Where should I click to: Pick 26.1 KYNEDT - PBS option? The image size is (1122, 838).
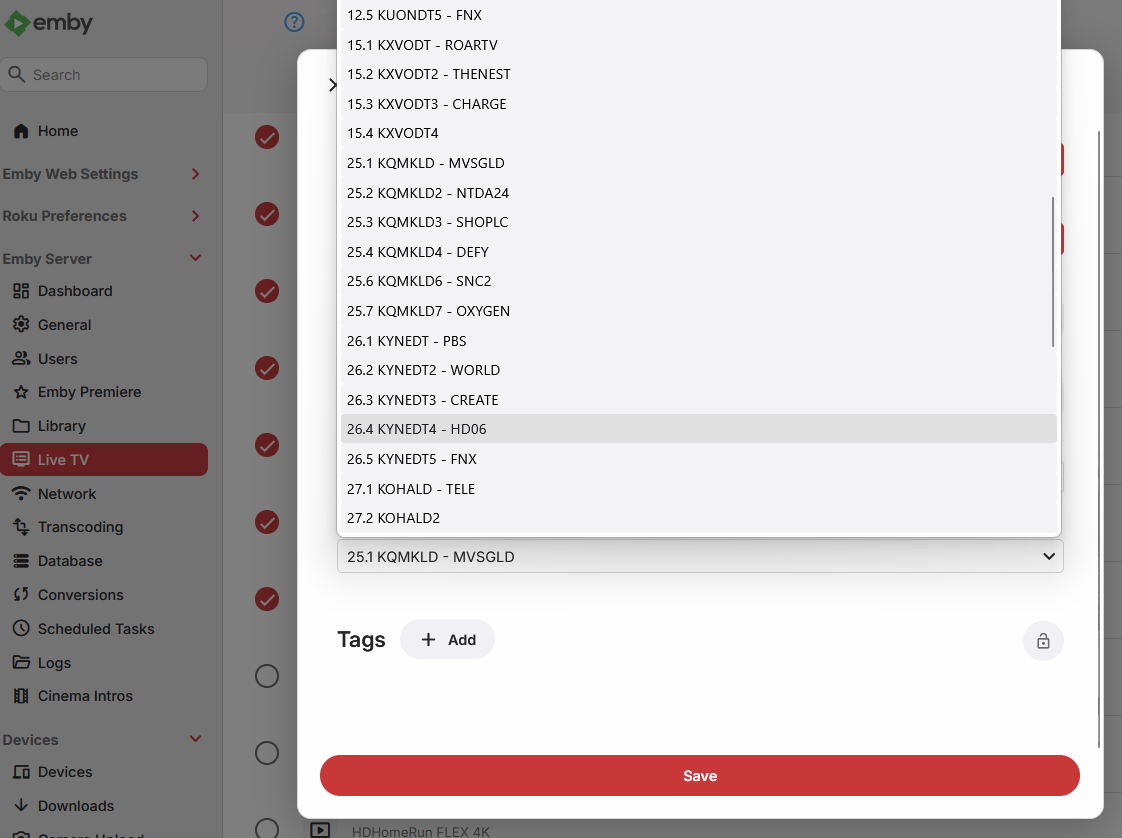(x=698, y=341)
